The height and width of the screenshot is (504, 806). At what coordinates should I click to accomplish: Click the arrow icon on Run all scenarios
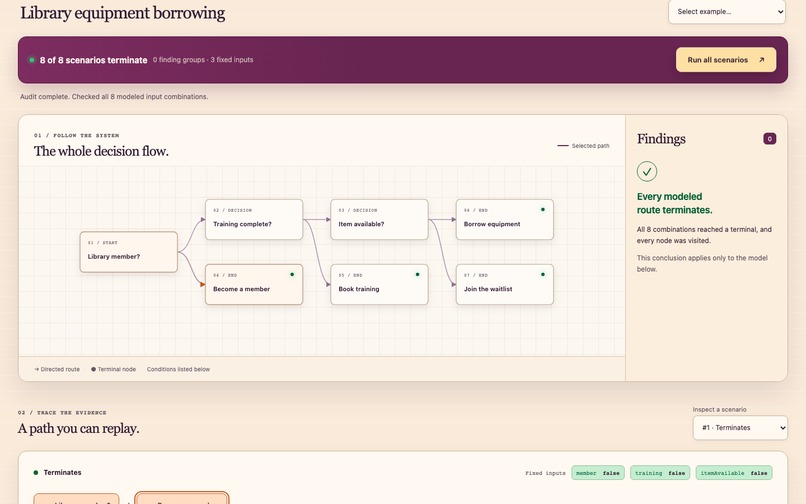761,60
